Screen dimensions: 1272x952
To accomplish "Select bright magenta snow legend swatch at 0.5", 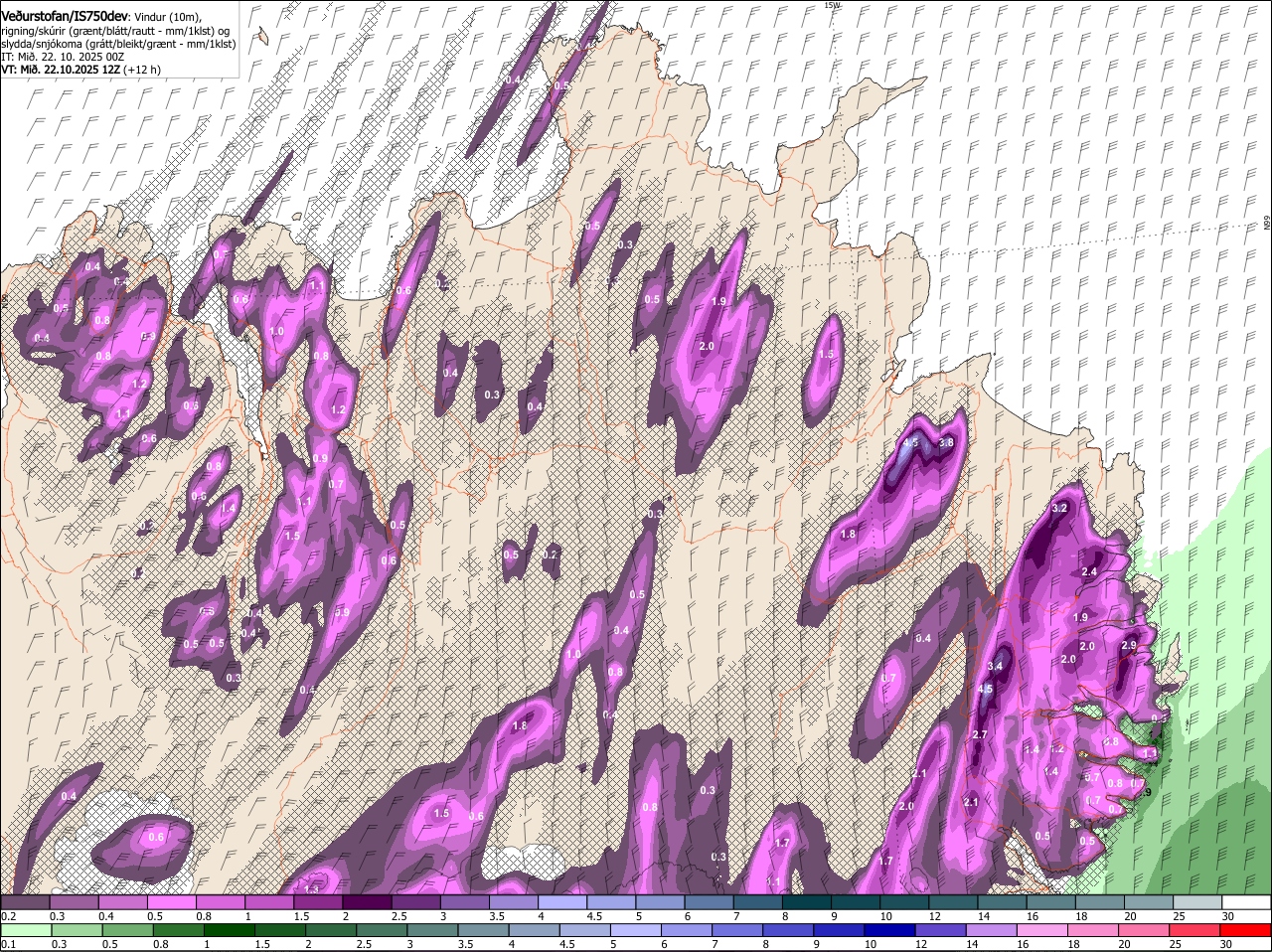I will [171, 901].
